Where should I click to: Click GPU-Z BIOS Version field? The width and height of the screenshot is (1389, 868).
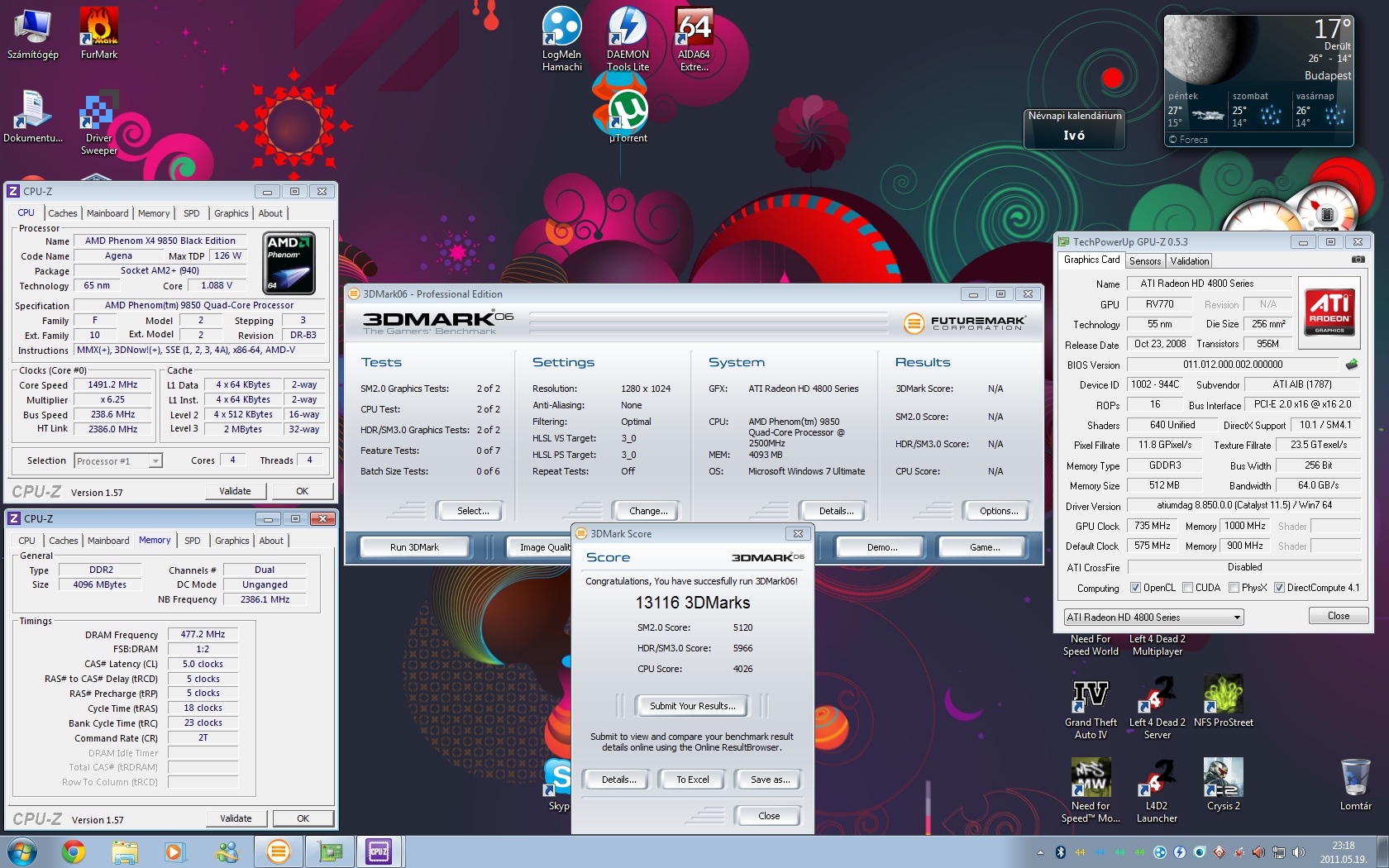point(1232,365)
